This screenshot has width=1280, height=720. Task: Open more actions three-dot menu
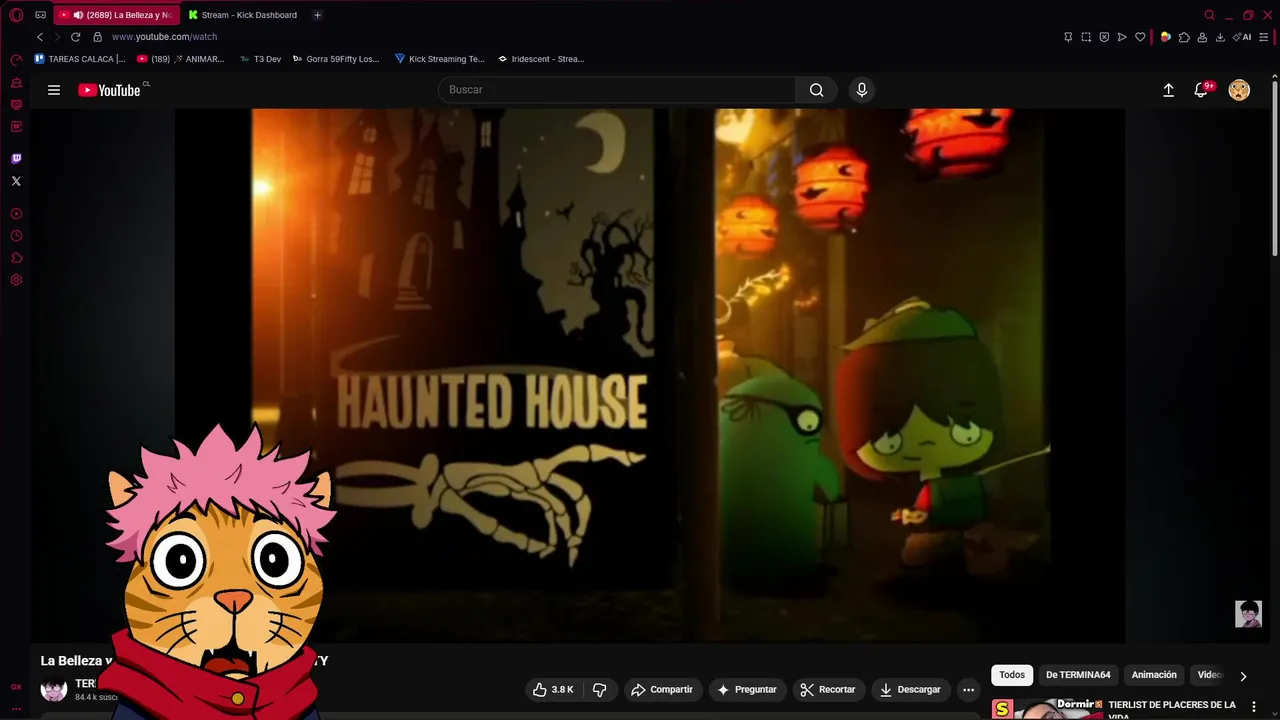[968, 690]
